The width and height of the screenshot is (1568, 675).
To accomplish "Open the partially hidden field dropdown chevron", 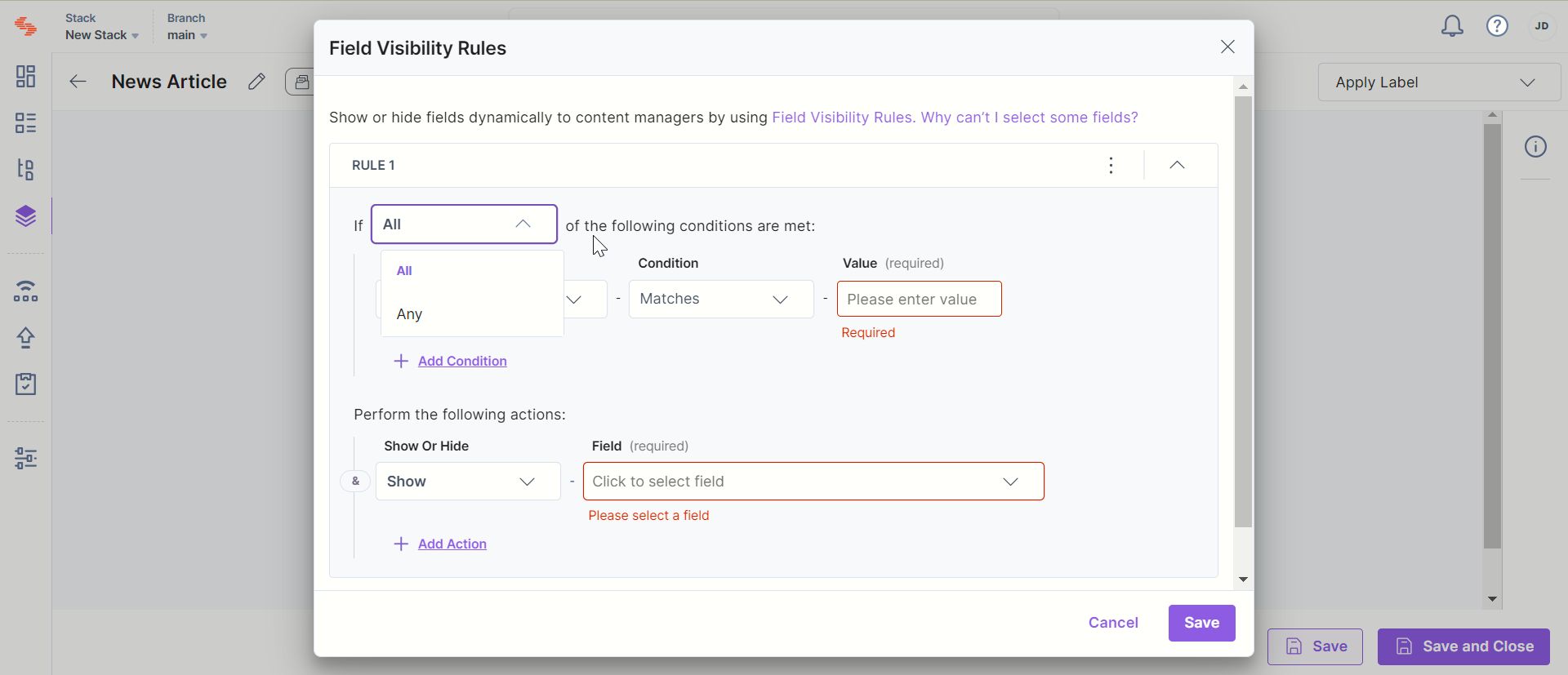I will (575, 300).
